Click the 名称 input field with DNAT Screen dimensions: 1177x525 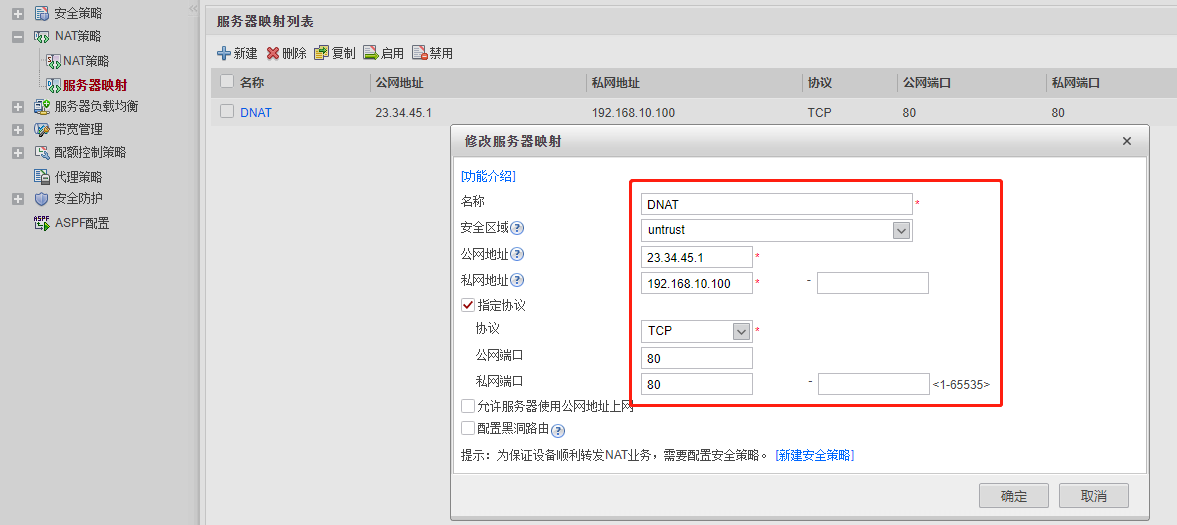(777, 204)
